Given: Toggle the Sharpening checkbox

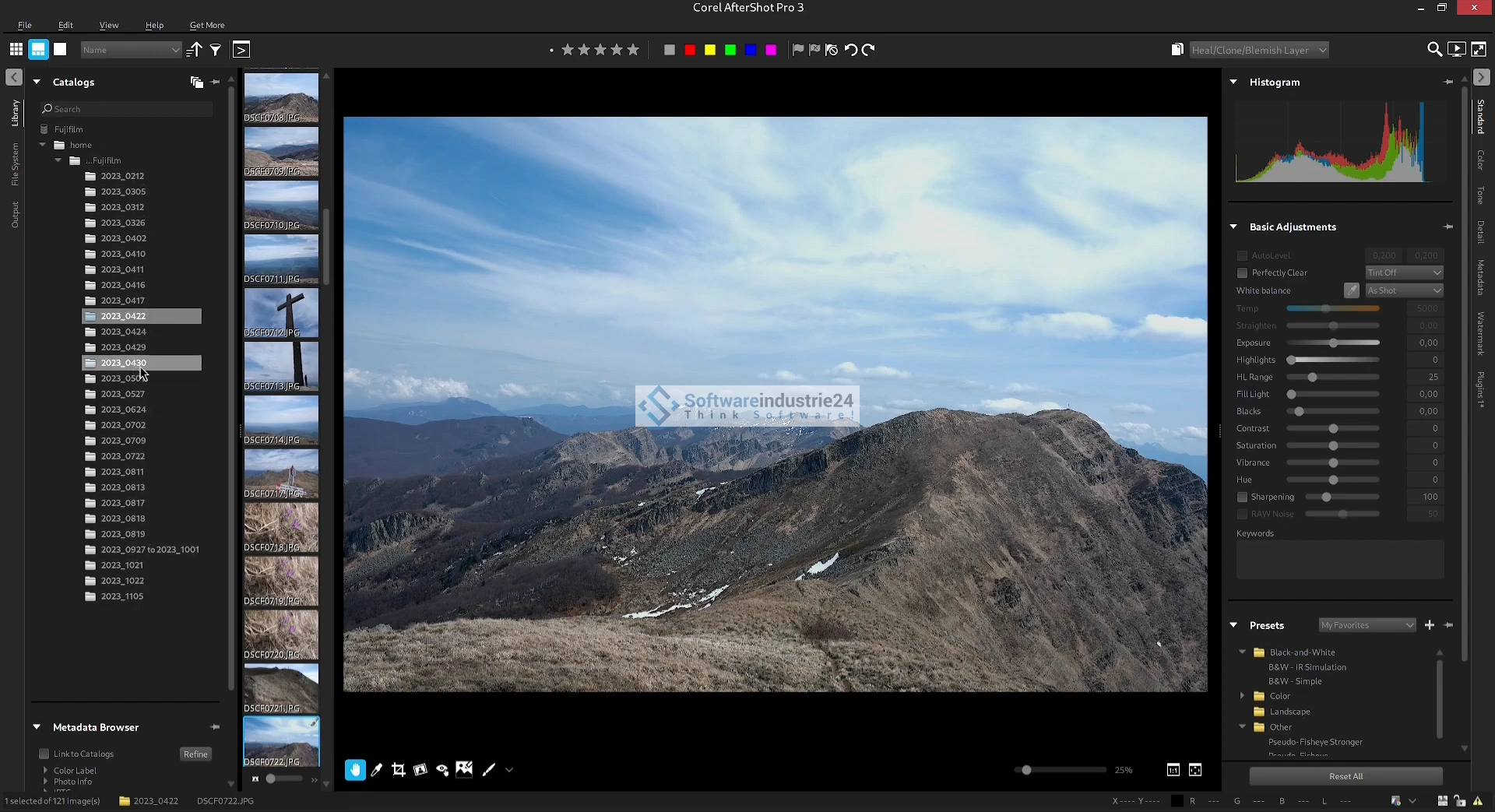Looking at the screenshot, I should (x=1243, y=497).
